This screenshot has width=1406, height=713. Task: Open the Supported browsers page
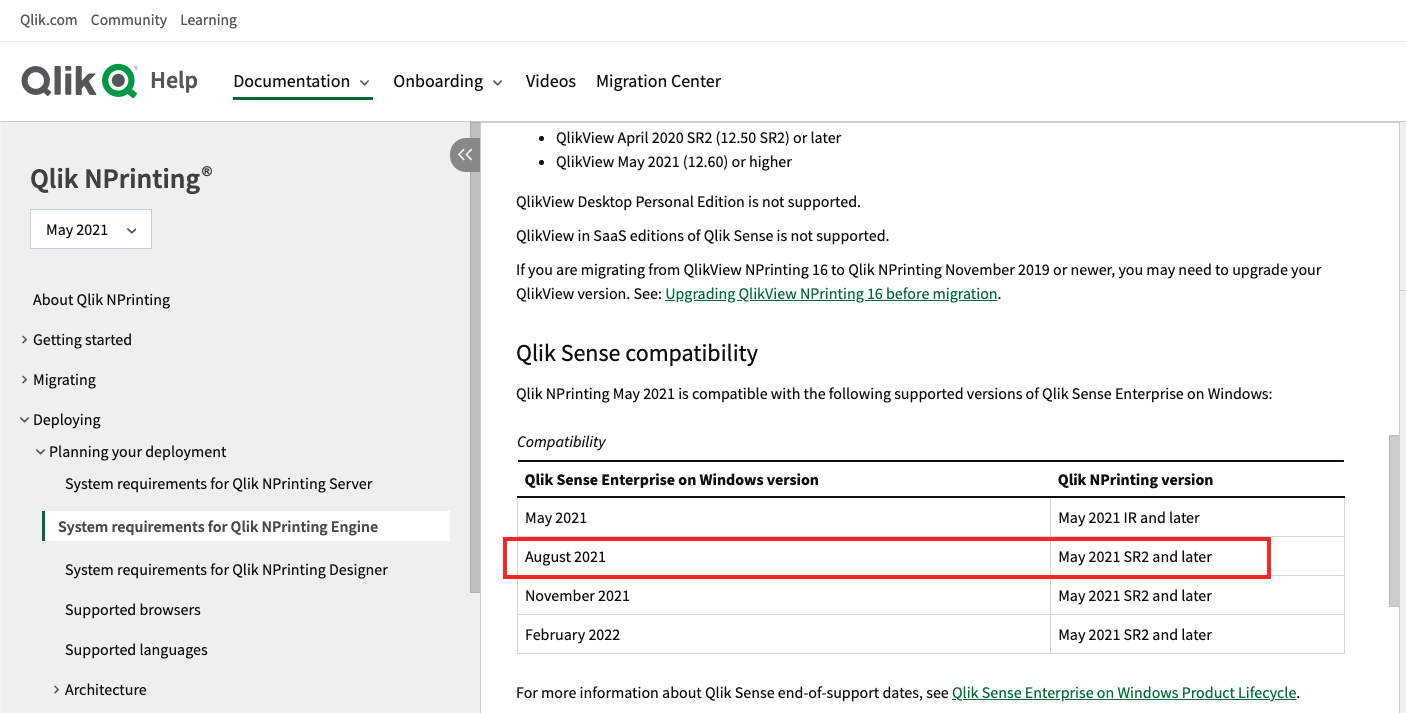click(x=132, y=610)
